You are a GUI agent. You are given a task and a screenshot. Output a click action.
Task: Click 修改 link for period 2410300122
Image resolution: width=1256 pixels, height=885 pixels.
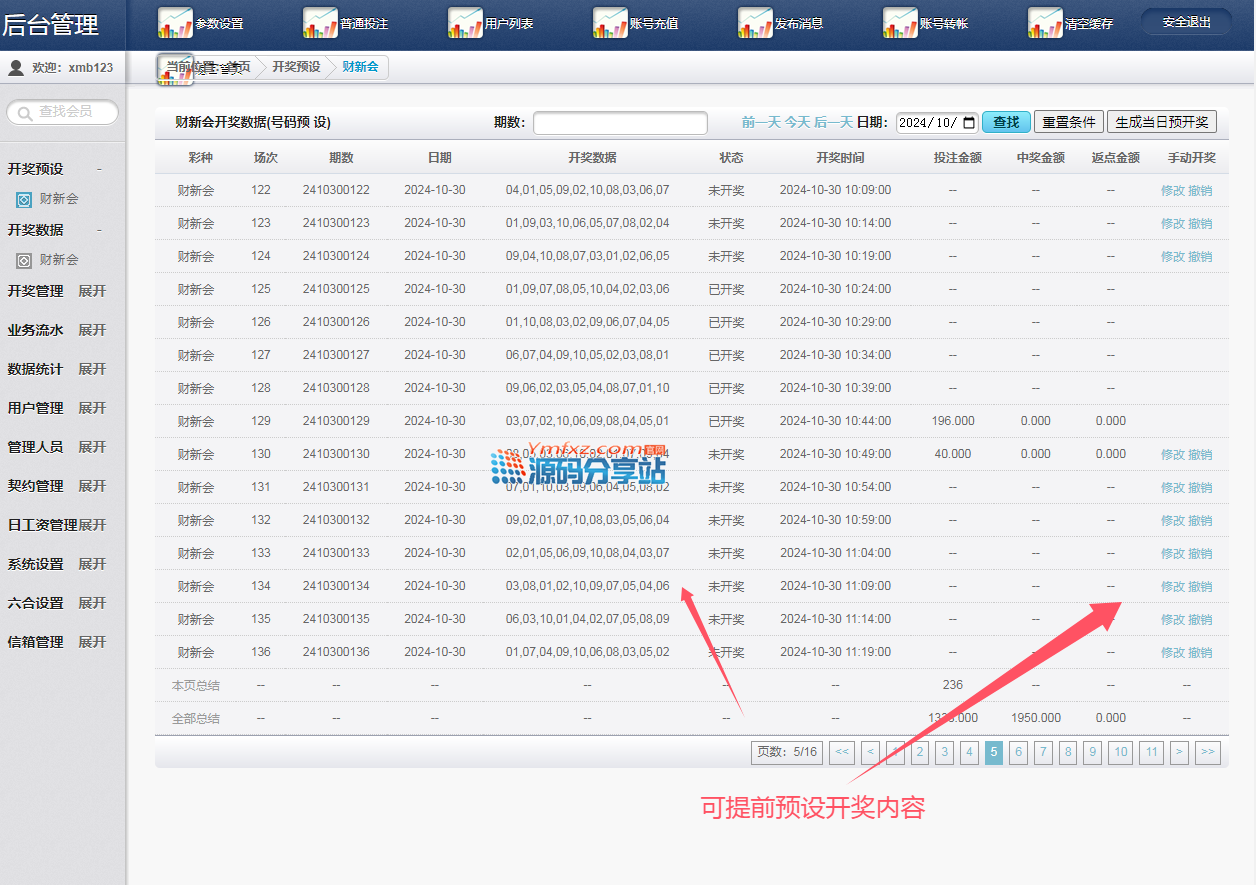tap(1172, 190)
